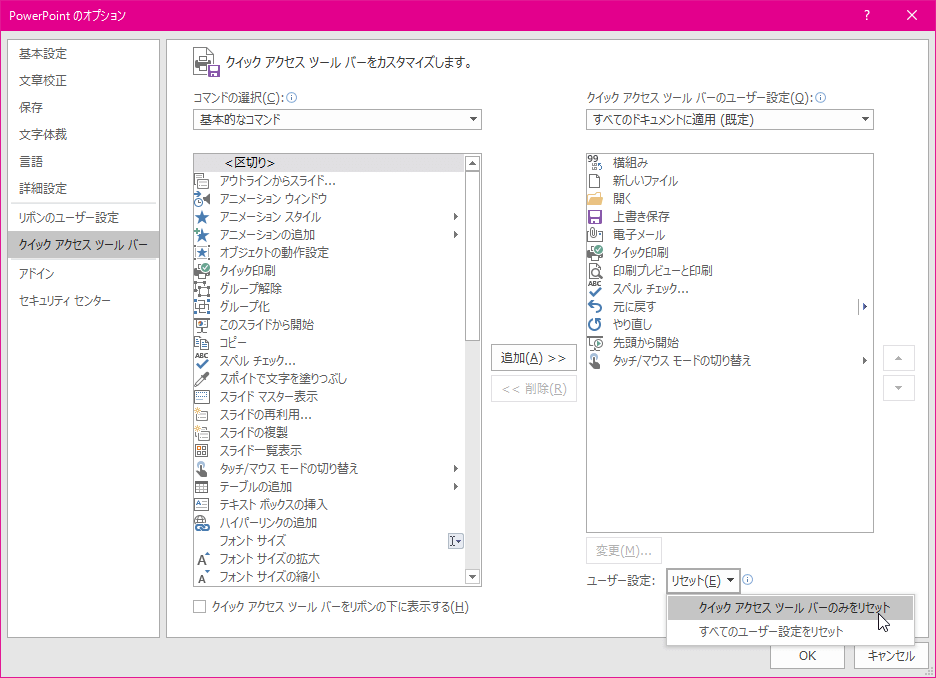936x678 pixels.
Task: Select the 上書き保存 floppy icon
Action: click(x=595, y=217)
